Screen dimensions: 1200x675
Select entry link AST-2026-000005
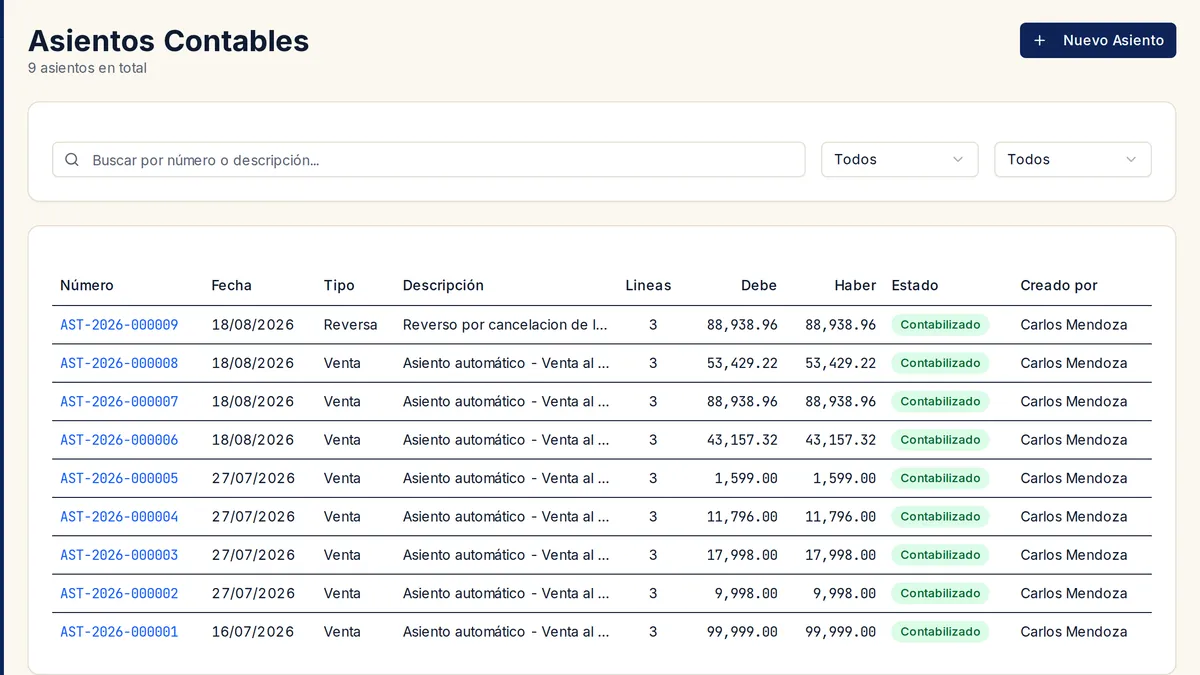tap(119, 479)
